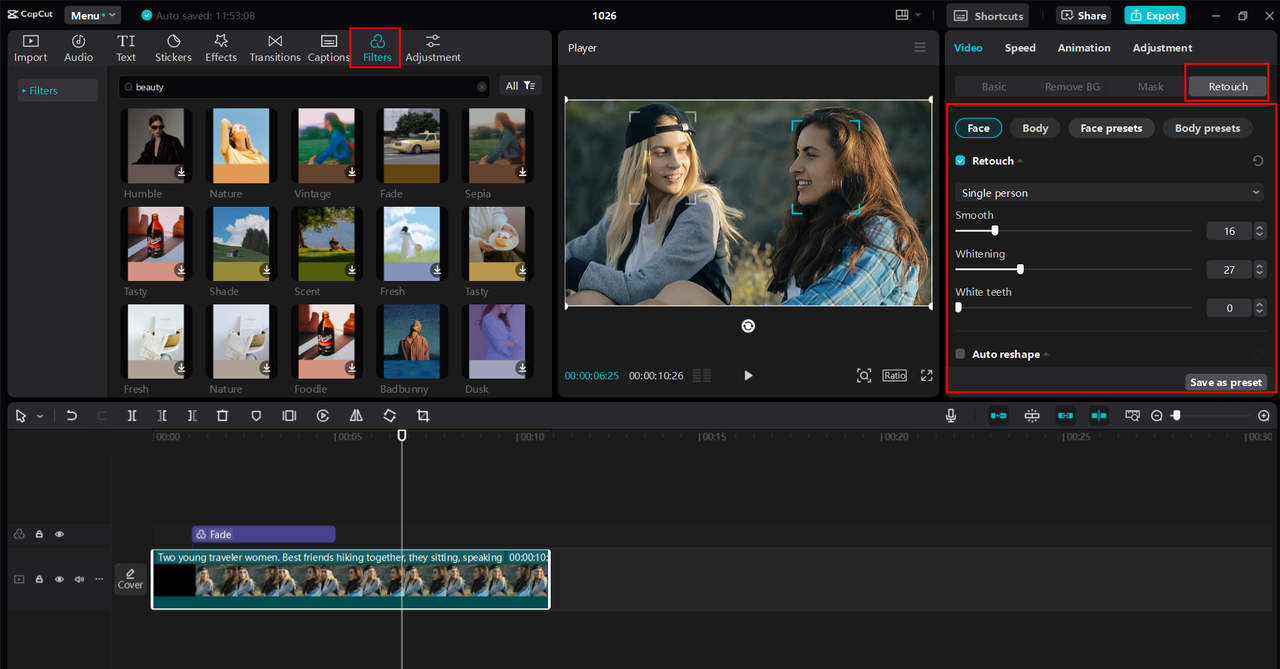Zoom in the timeline
The height and width of the screenshot is (669, 1280).
pos(1264,415)
